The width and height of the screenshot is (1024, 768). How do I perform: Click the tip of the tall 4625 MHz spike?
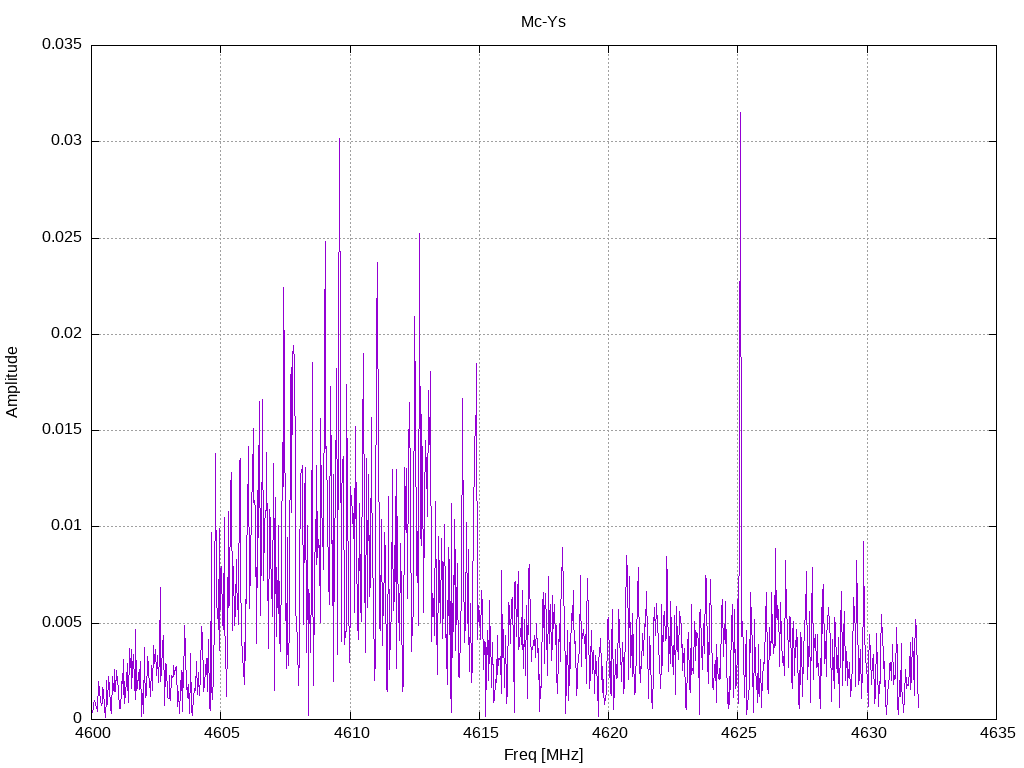click(x=740, y=113)
